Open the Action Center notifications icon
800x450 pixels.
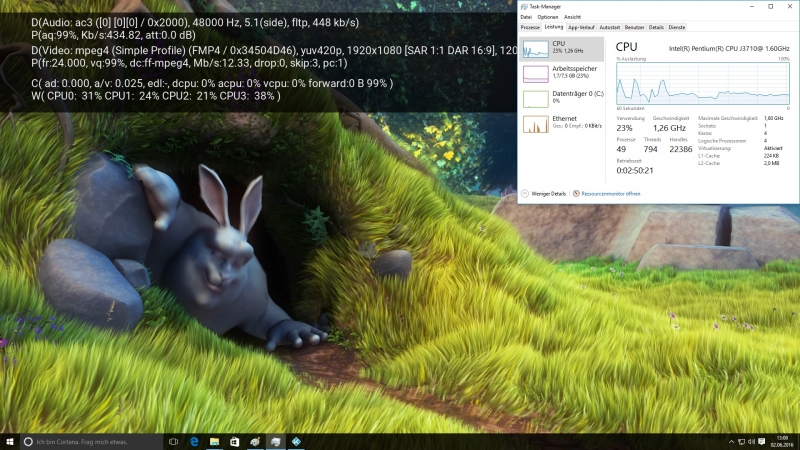tap(762, 442)
